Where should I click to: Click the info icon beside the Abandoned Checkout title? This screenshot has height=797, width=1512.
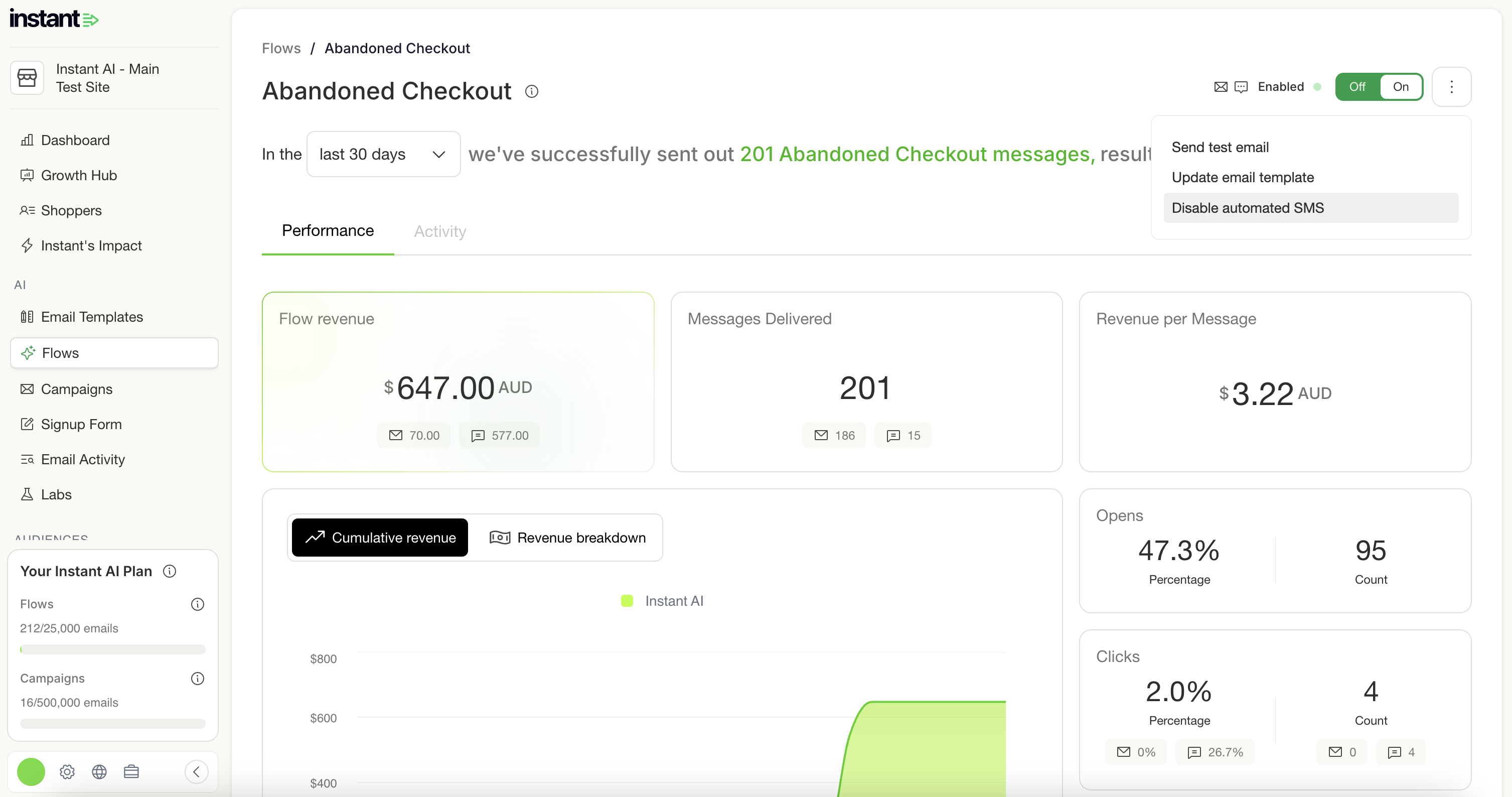pos(531,92)
